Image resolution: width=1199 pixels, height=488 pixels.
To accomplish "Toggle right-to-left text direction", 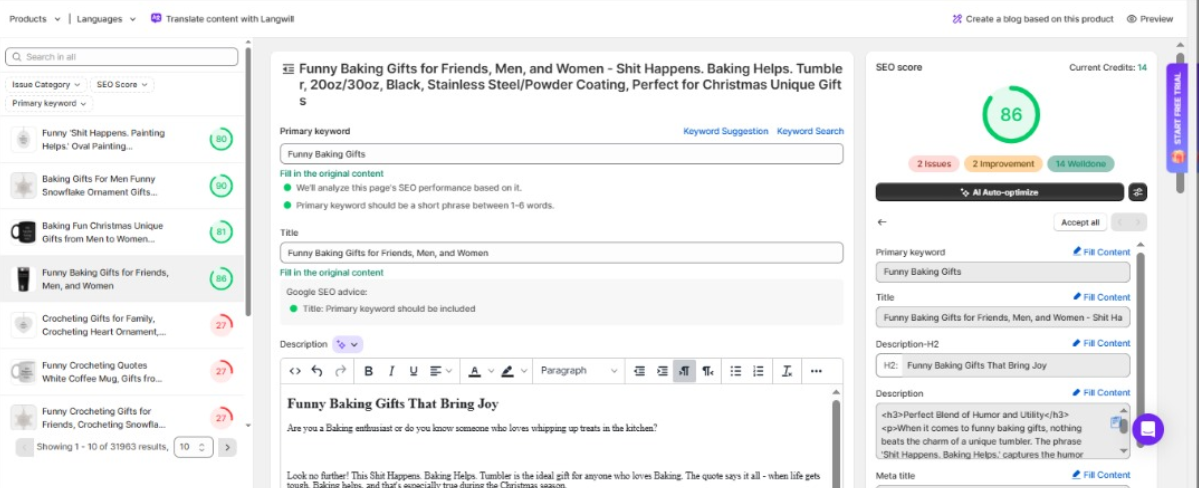I will click(708, 371).
